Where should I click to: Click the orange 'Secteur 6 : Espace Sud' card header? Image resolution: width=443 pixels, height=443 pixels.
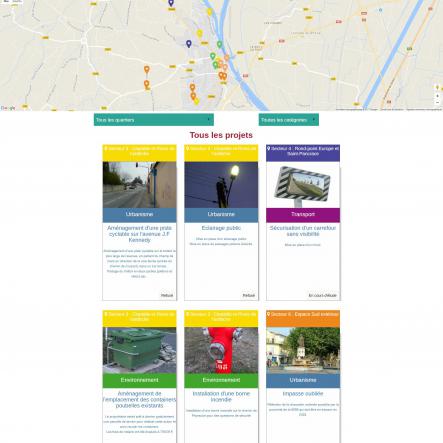point(303,319)
